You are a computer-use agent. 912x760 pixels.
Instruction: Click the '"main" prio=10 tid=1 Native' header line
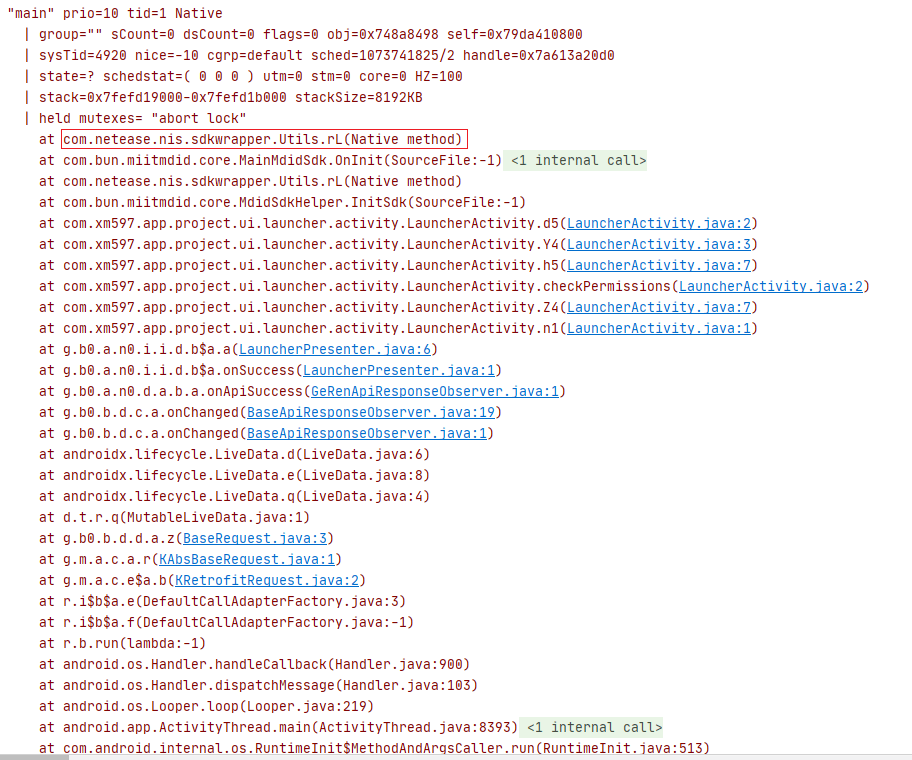(115, 13)
